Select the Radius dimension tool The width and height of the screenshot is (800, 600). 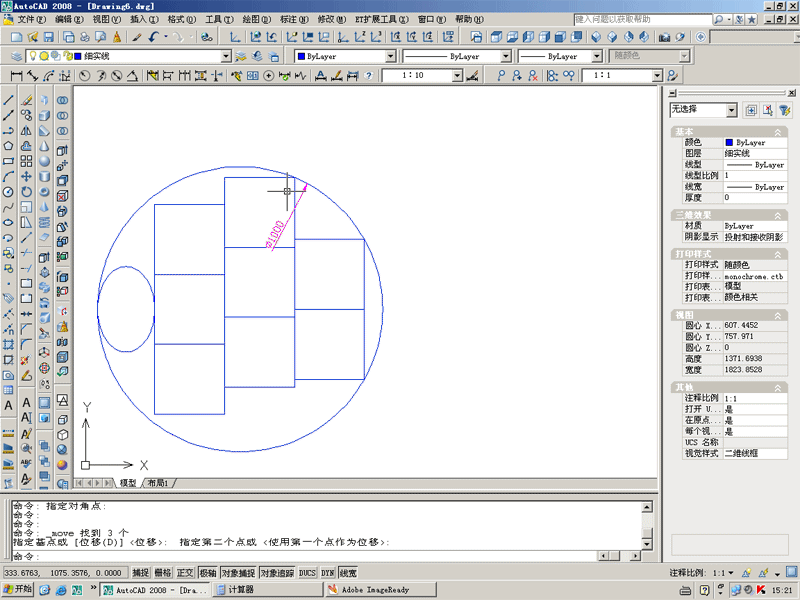(85, 76)
